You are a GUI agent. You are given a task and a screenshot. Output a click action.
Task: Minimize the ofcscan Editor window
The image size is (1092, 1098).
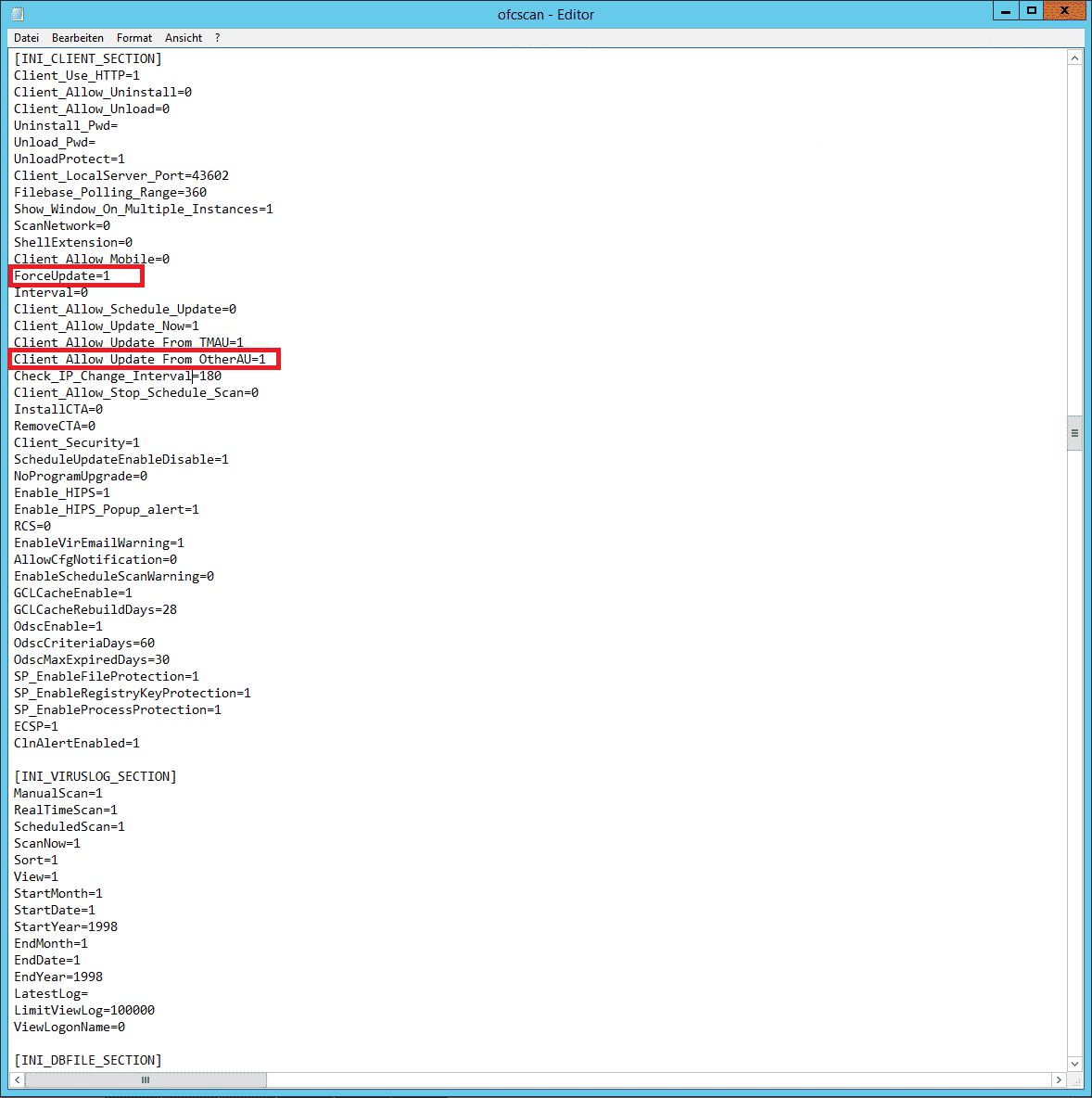pos(1005,11)
